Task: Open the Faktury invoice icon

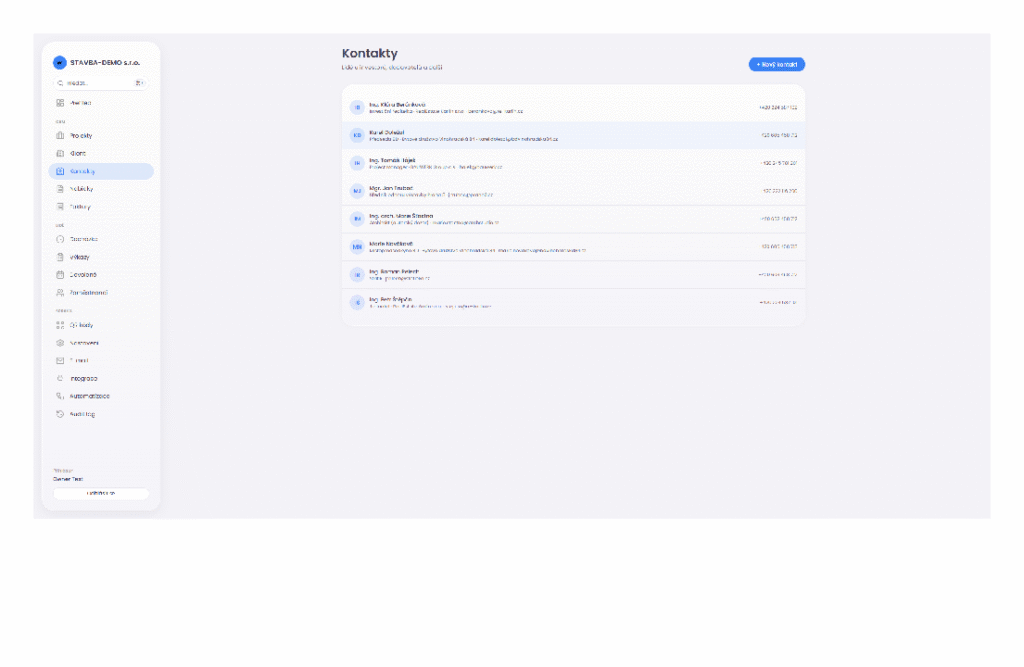Action: (x=60, y=206)
